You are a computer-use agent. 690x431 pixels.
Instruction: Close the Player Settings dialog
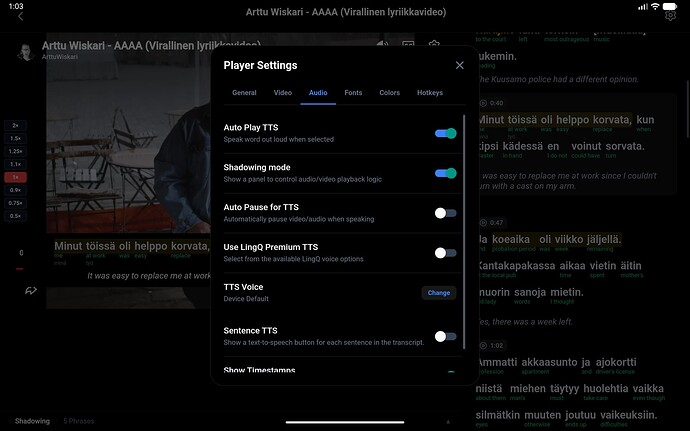point(460,65)
